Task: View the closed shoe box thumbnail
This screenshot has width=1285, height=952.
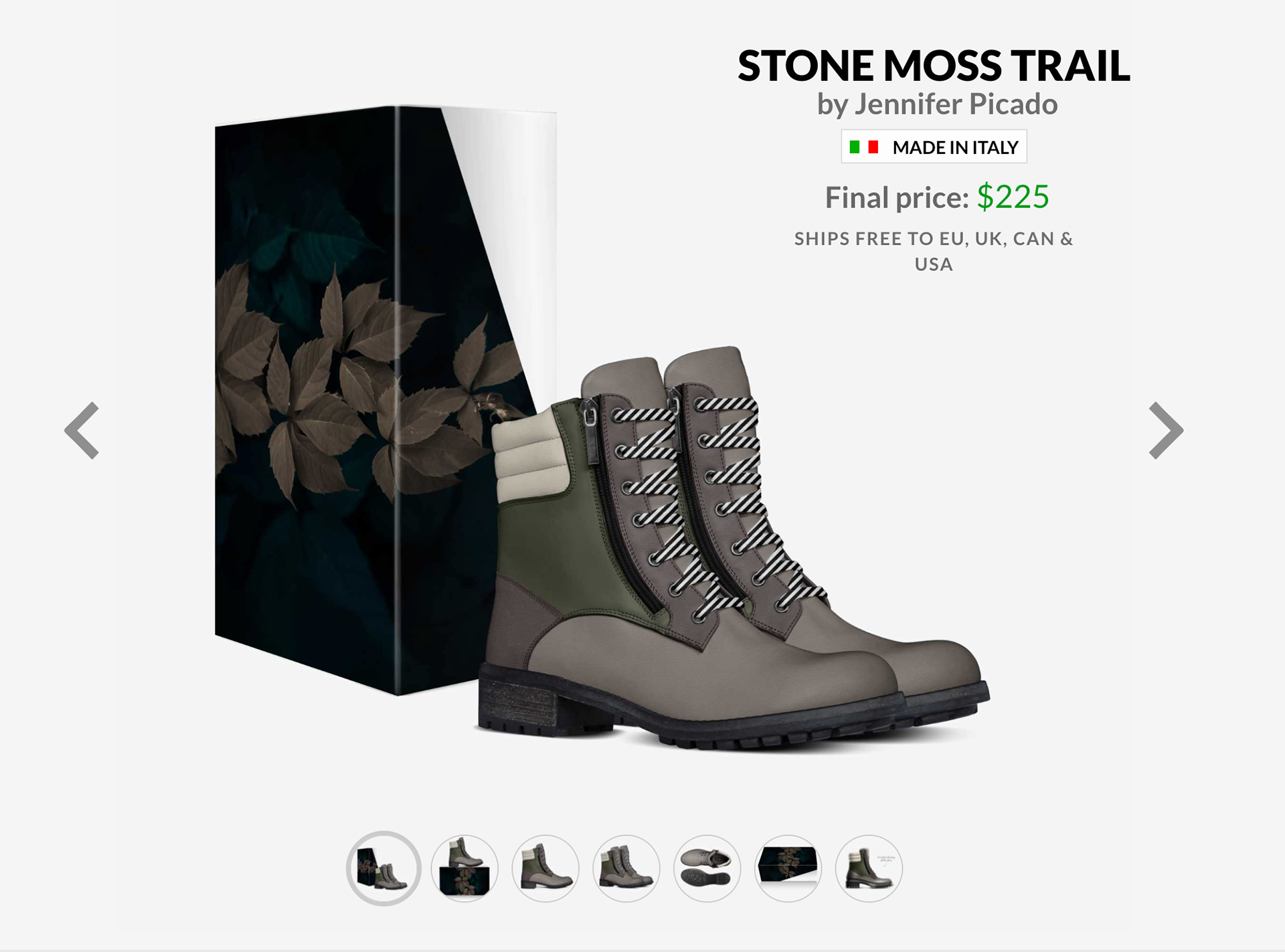Action: click(788, 868)
